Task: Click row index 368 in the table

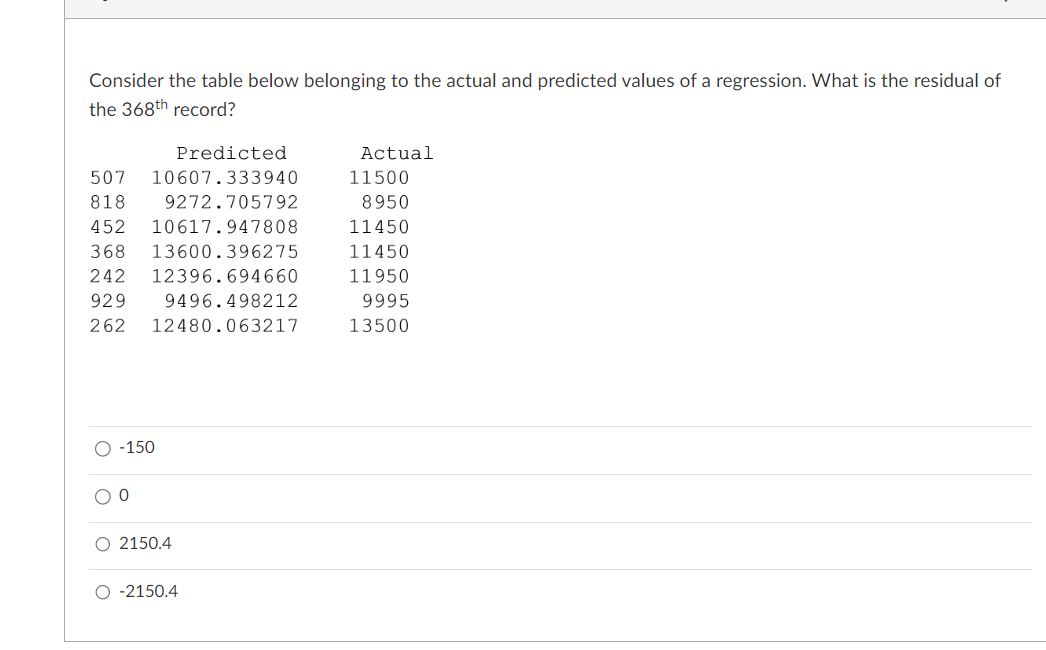Action: tap(108, 252)
